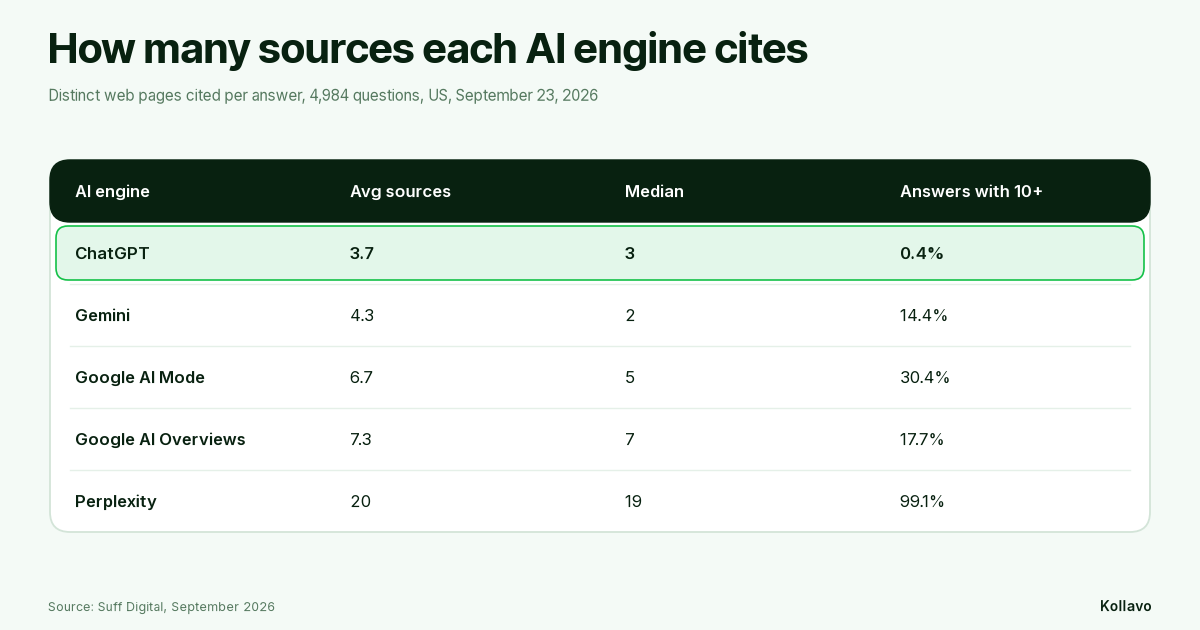Click Perplexity's average sources value 20

360,501
